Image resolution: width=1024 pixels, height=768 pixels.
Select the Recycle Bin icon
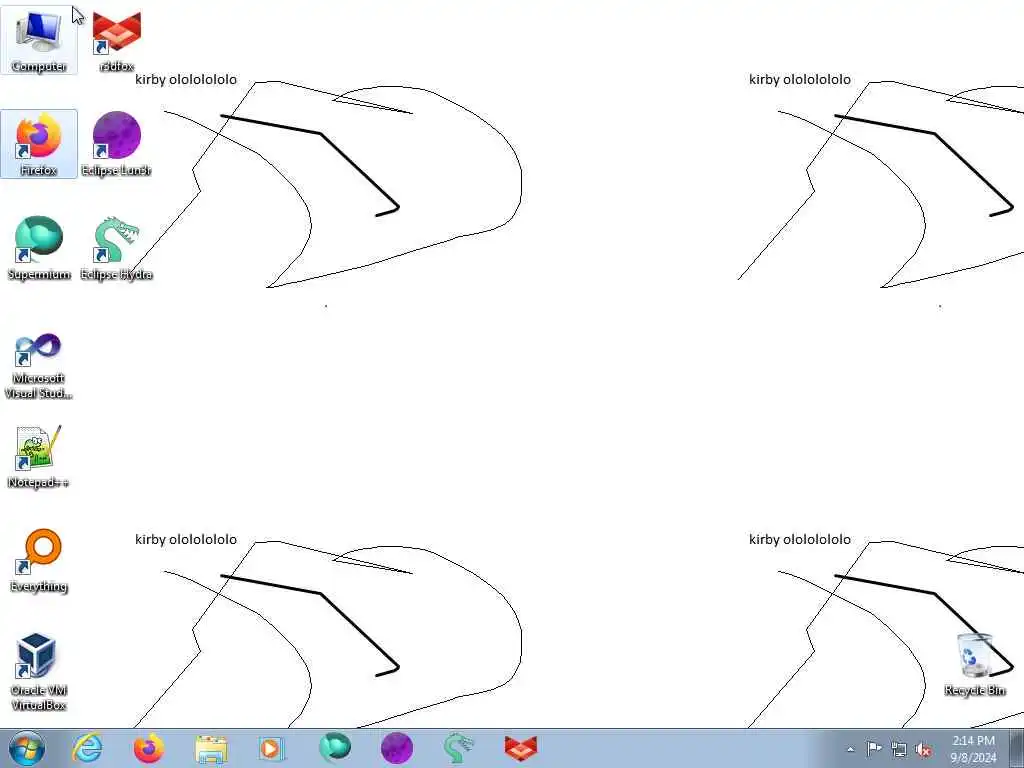pyautogui.click(x=974, y=665)
